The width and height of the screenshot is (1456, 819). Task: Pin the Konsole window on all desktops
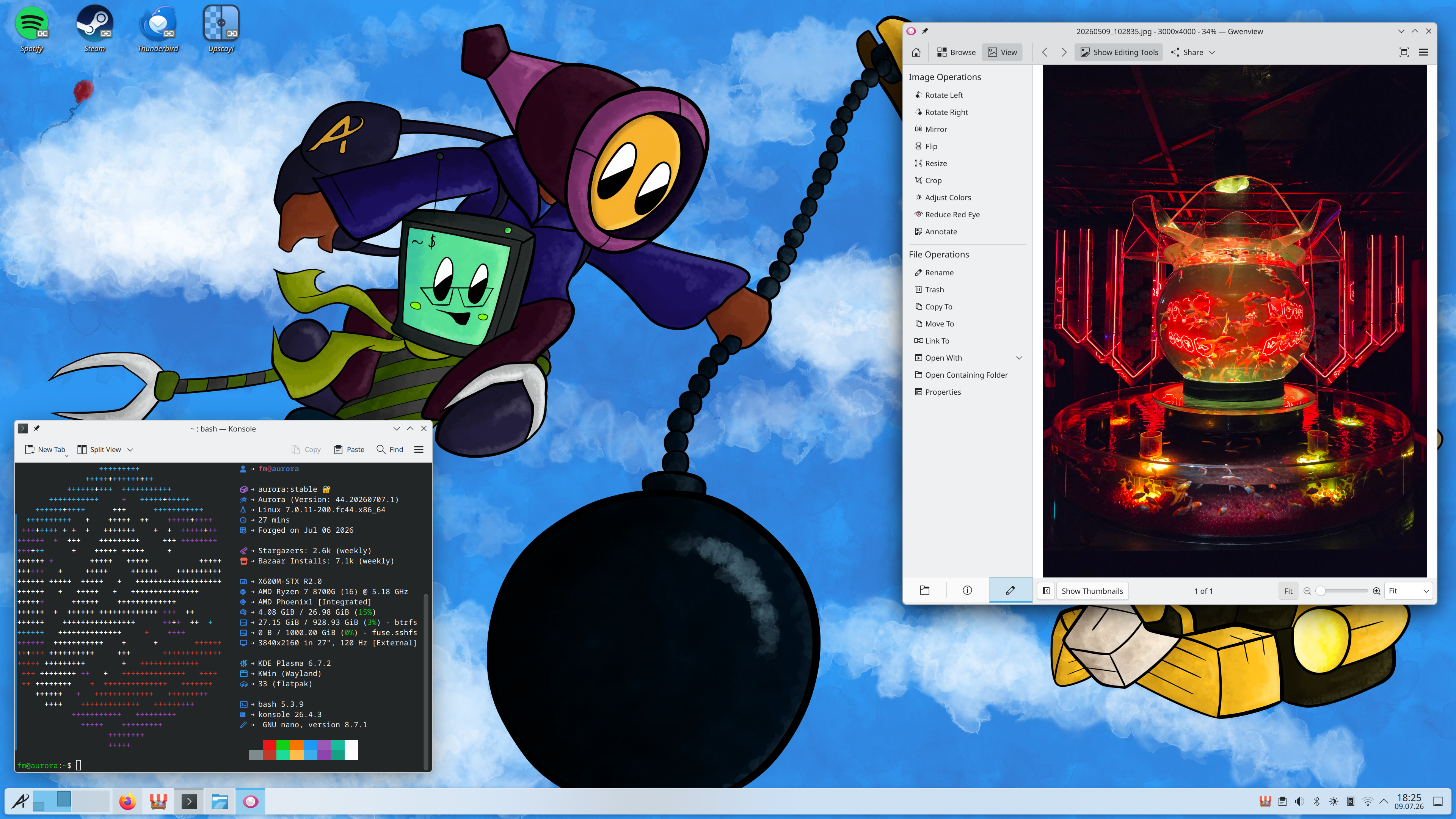tap(37, 428)
